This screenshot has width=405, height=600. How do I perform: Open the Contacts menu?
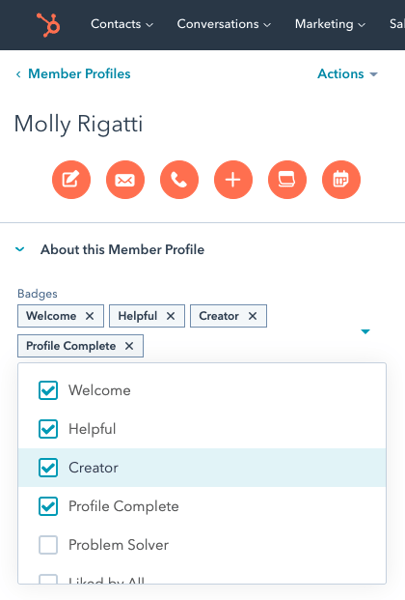click(x=122, y=24)
